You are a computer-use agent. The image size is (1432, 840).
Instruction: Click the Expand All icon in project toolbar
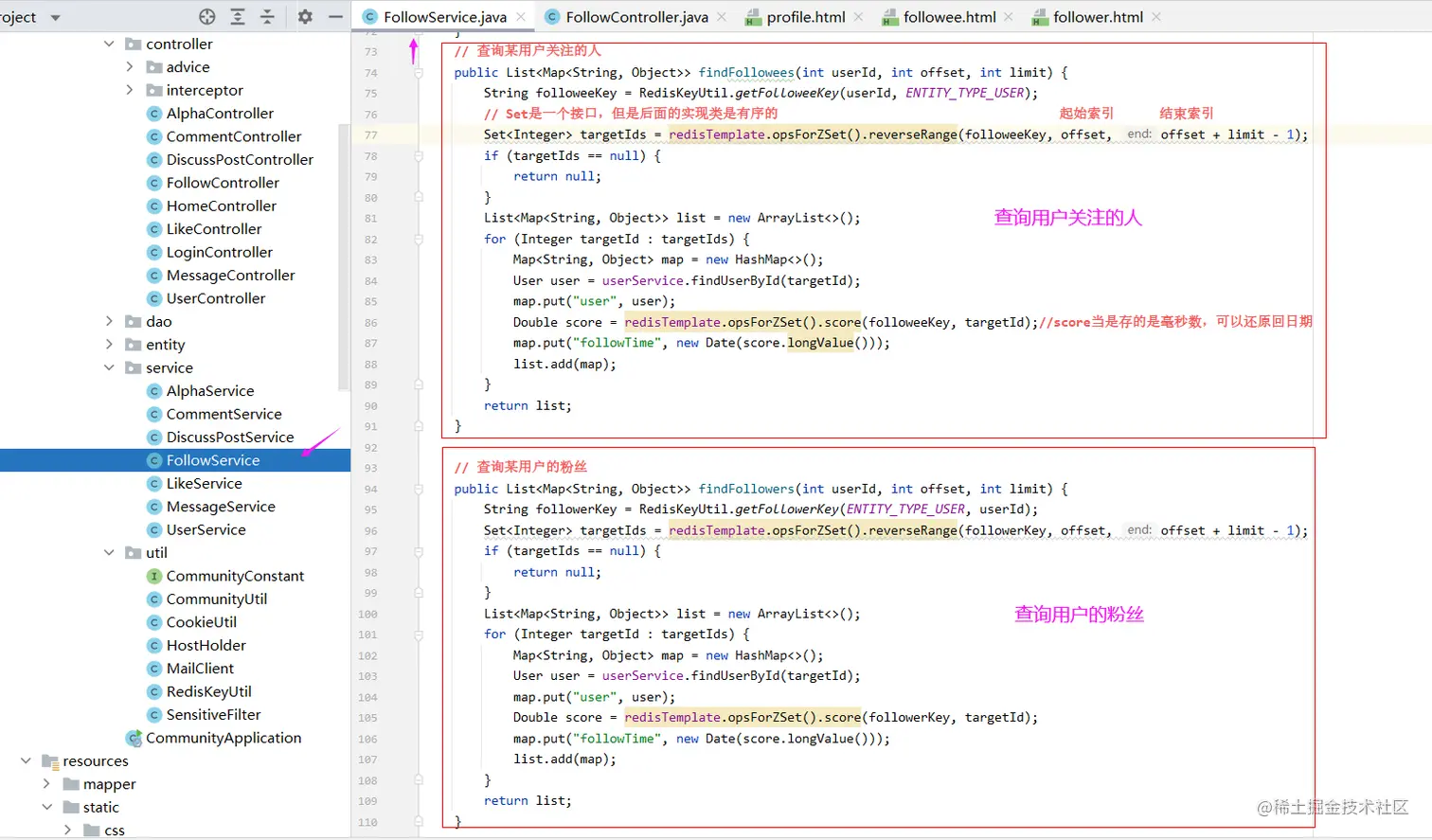point(238,17)
